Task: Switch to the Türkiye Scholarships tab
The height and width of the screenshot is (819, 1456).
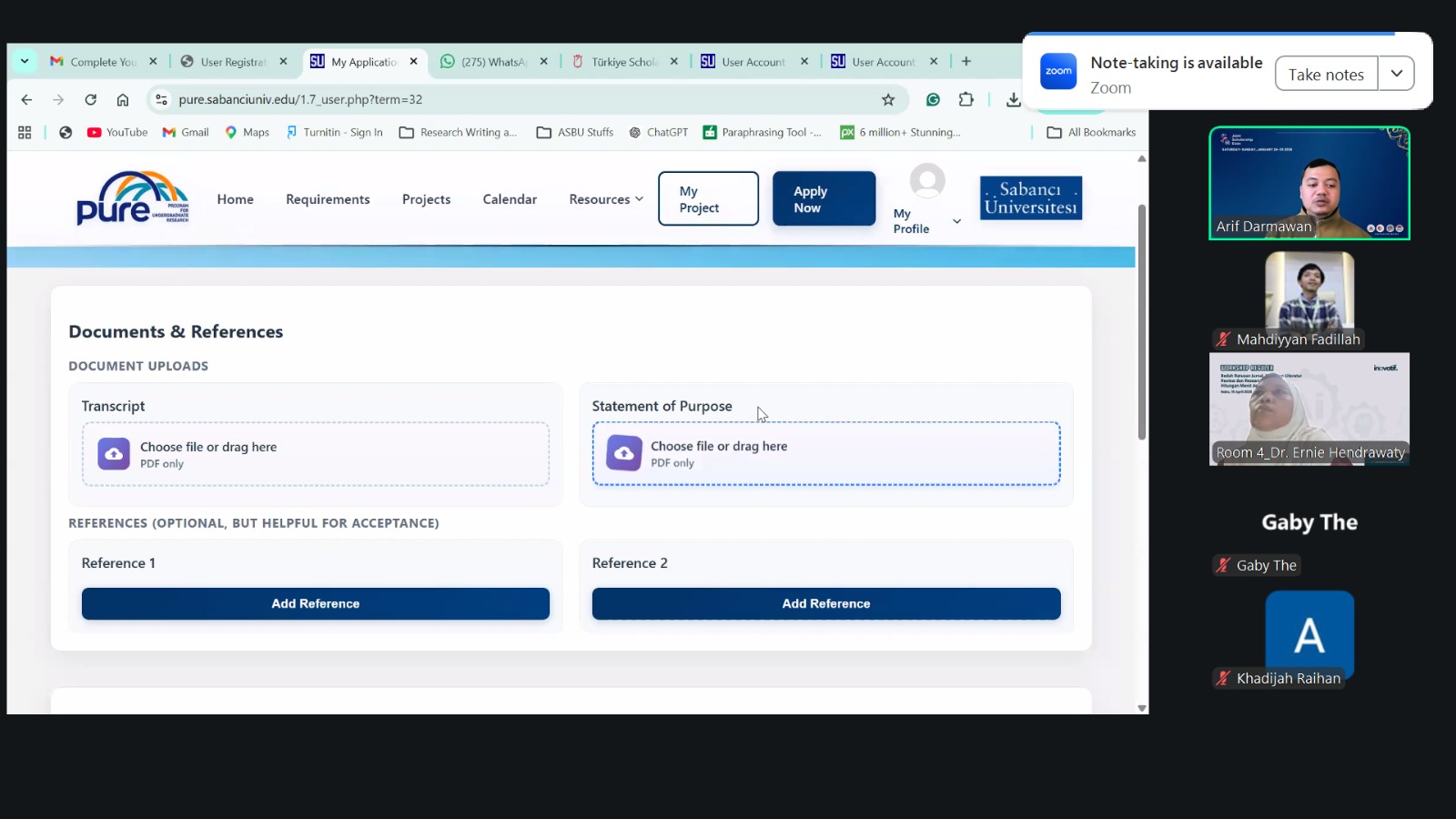Action: pos(623,62)
